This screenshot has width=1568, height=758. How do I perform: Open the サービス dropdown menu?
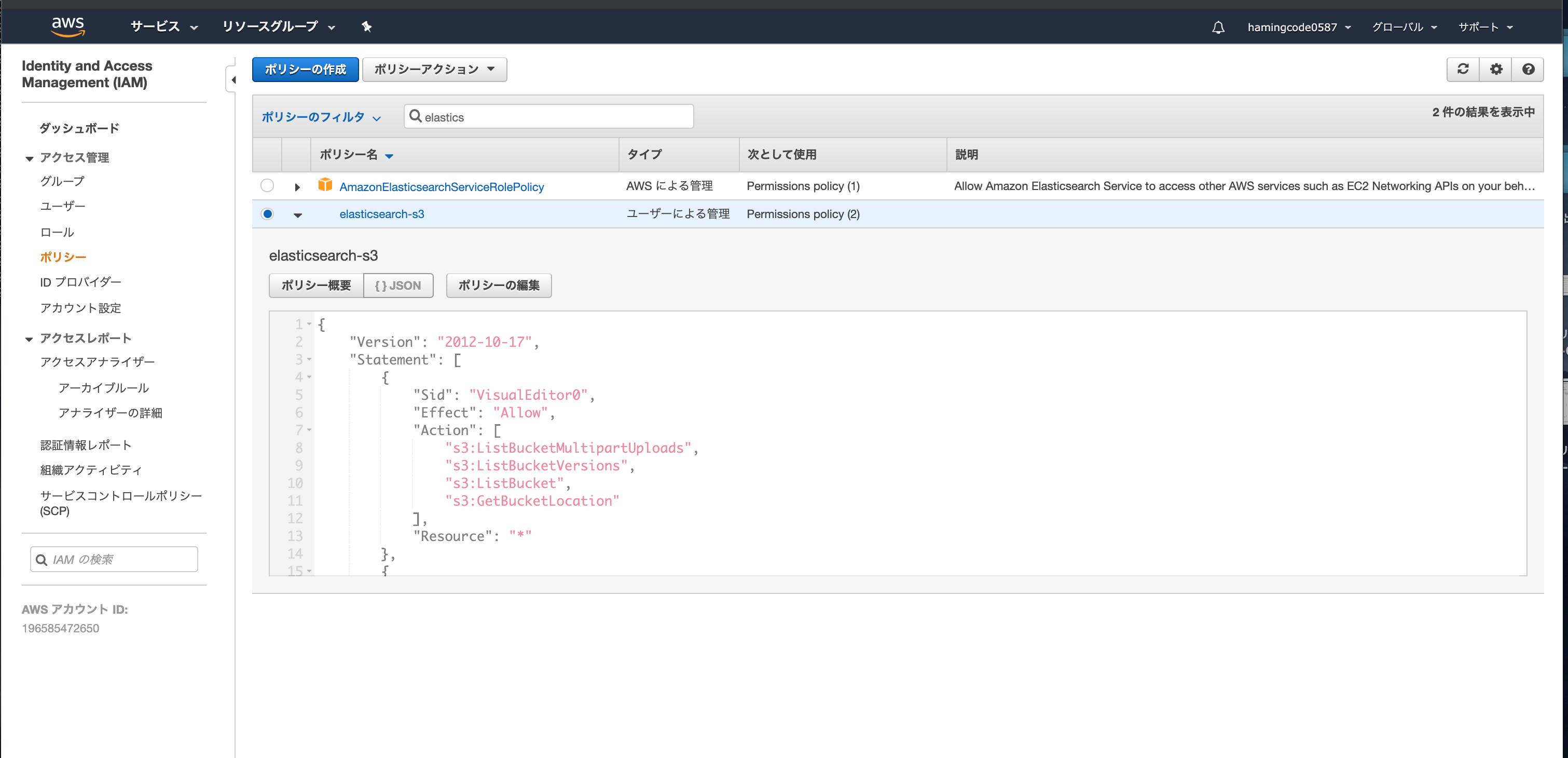pos(164,27)
